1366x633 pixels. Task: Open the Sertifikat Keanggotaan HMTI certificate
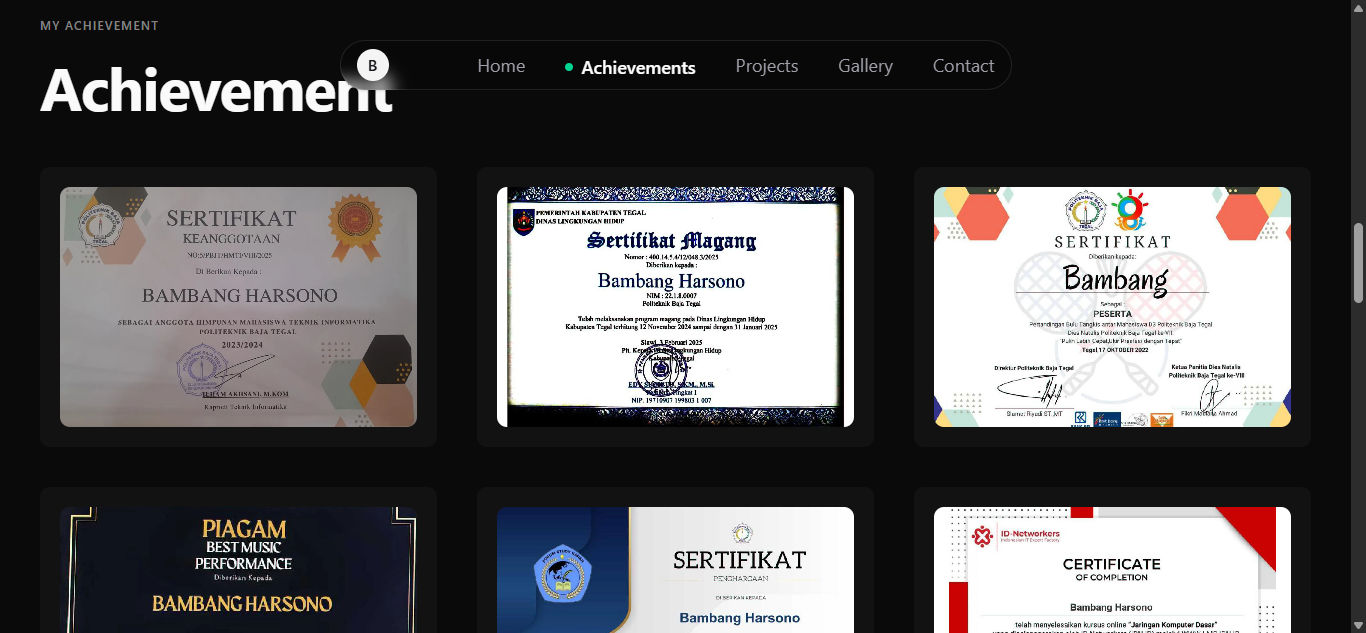click(x=237, y=306)
